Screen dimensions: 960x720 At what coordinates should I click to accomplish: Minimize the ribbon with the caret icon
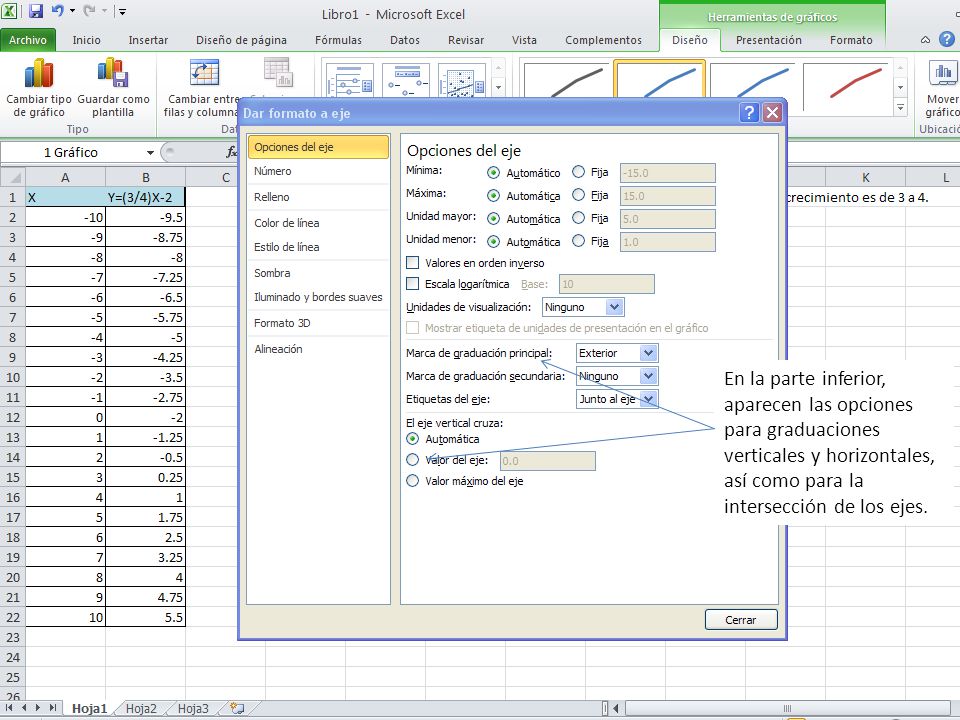click(x=925, y=40)
